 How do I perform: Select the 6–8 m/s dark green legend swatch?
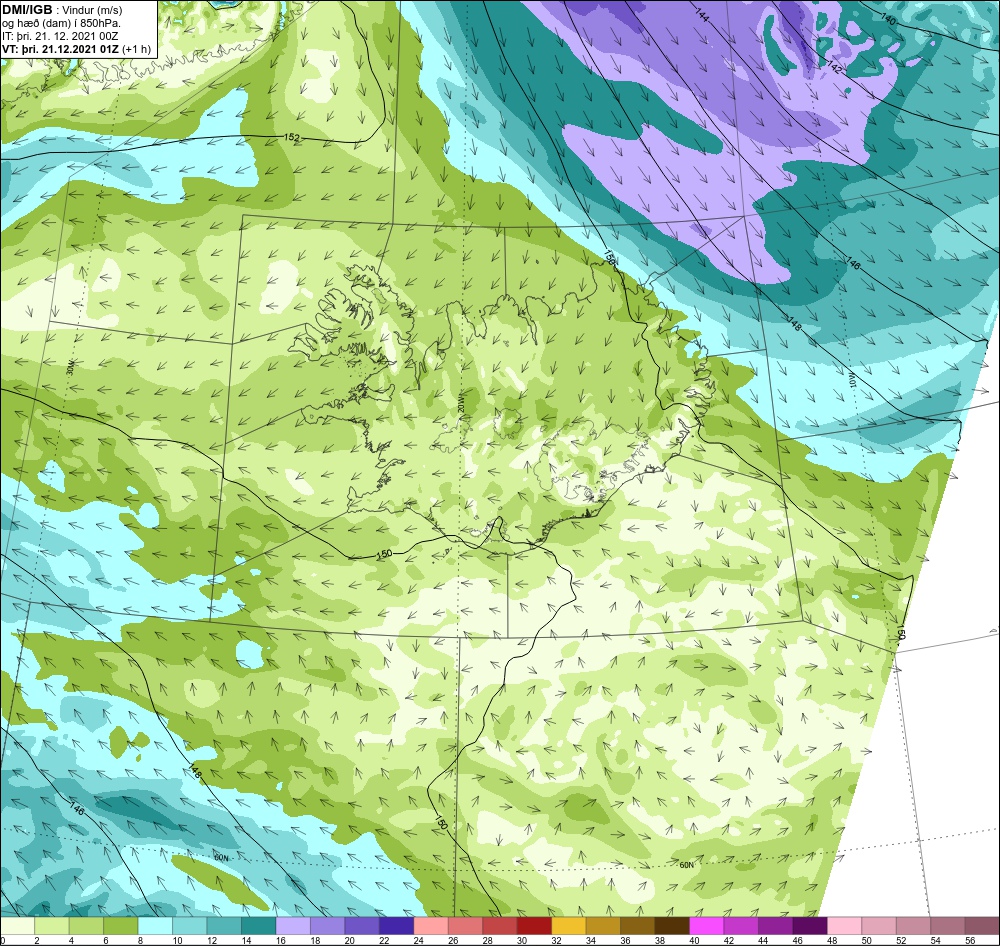(121, 926)
